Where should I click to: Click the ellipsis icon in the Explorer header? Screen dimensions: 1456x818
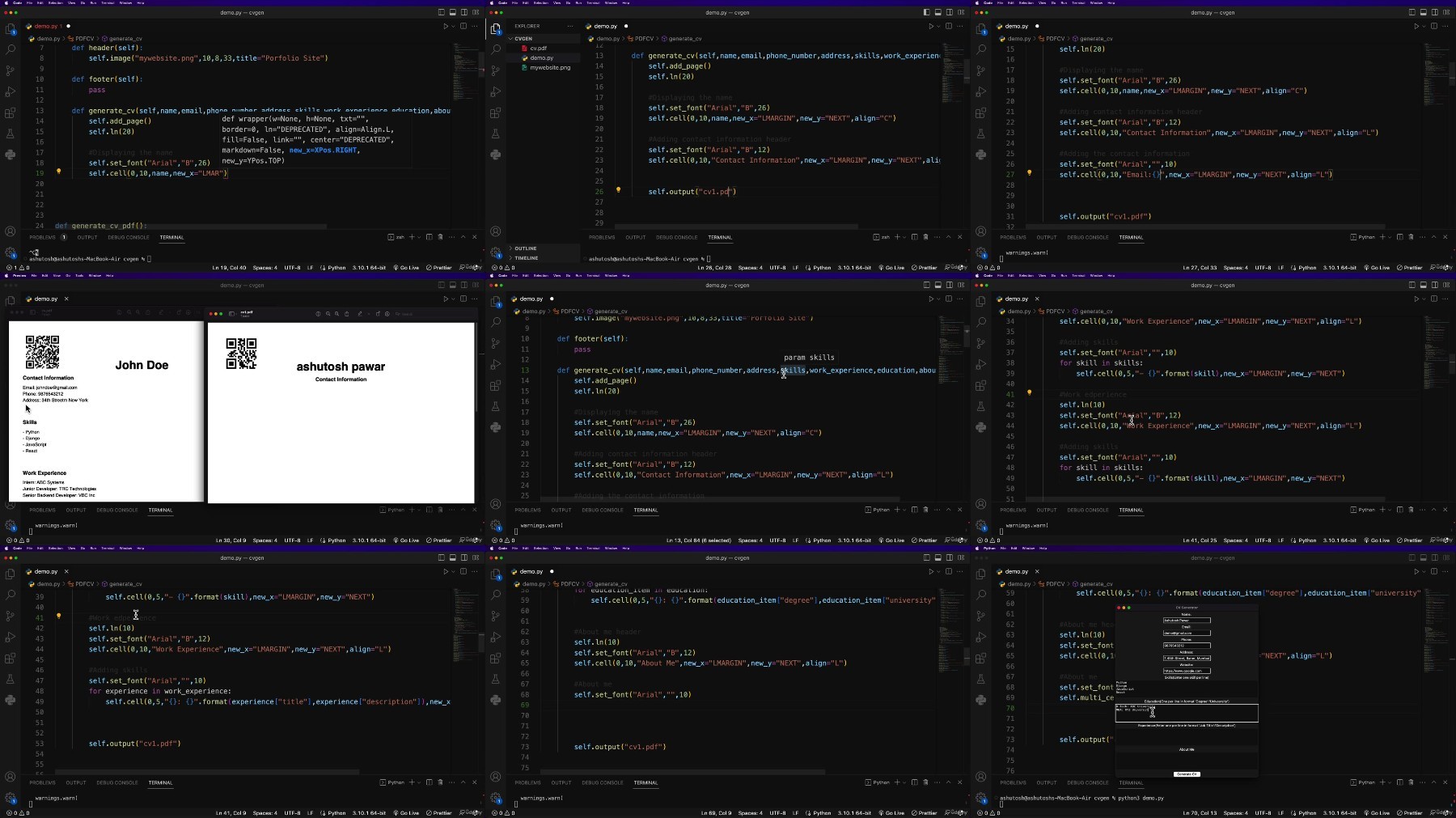(570, 26)
